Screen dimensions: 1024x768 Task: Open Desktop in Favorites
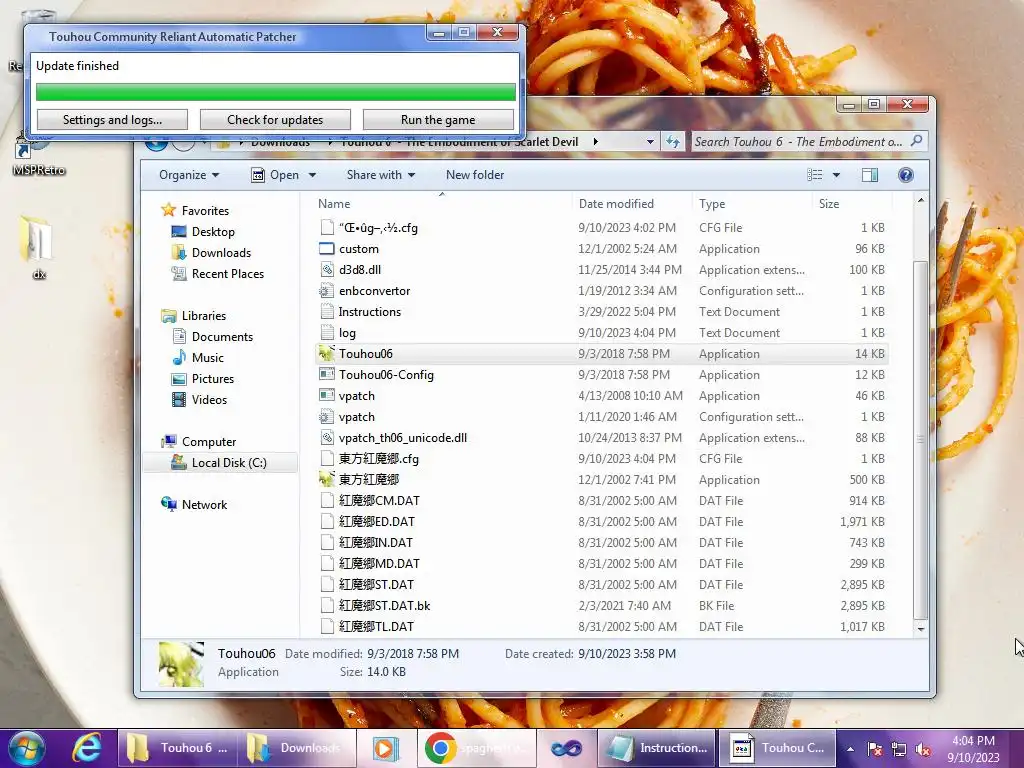213,232
